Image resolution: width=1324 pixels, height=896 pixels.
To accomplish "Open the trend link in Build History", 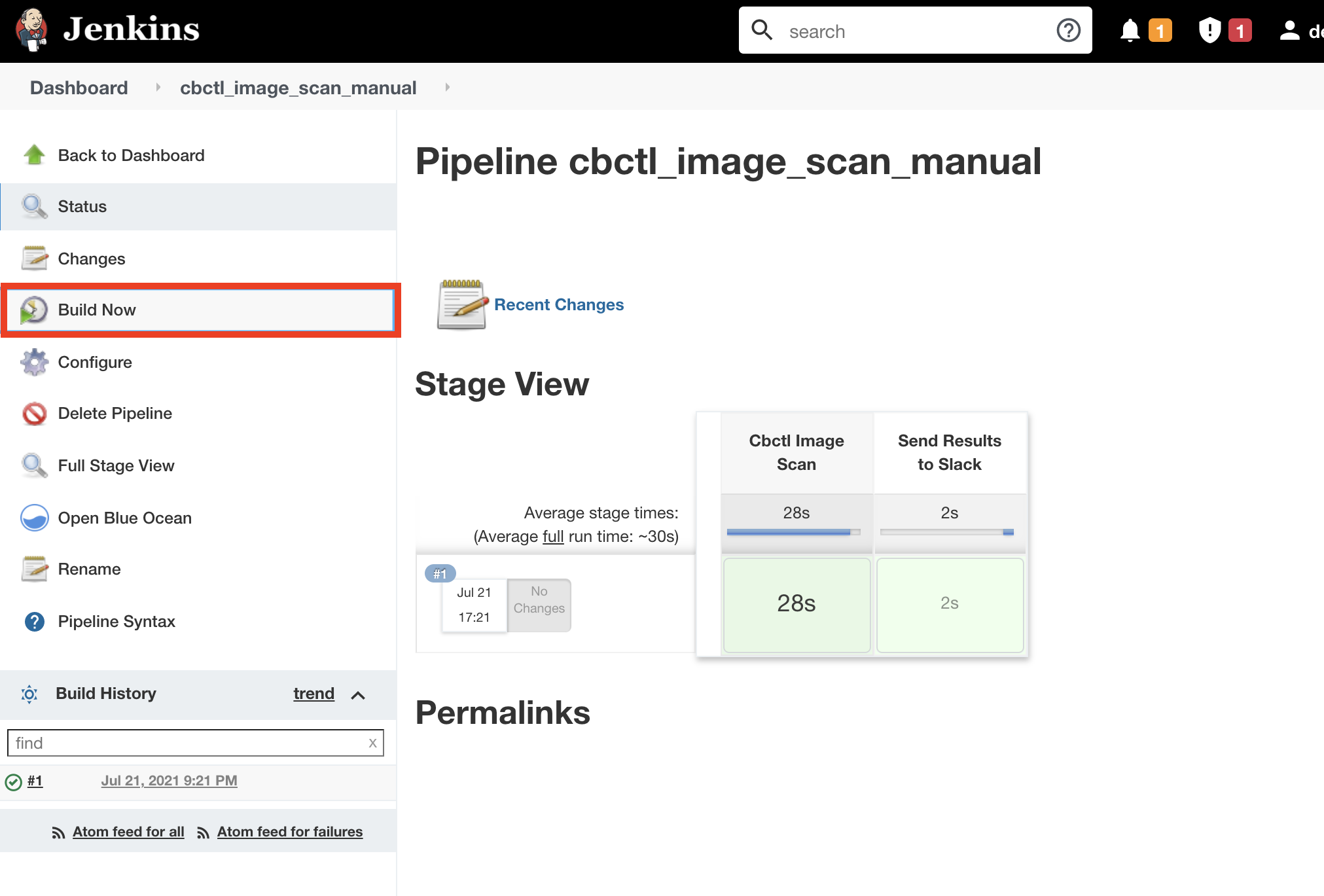I will [313, 694].
